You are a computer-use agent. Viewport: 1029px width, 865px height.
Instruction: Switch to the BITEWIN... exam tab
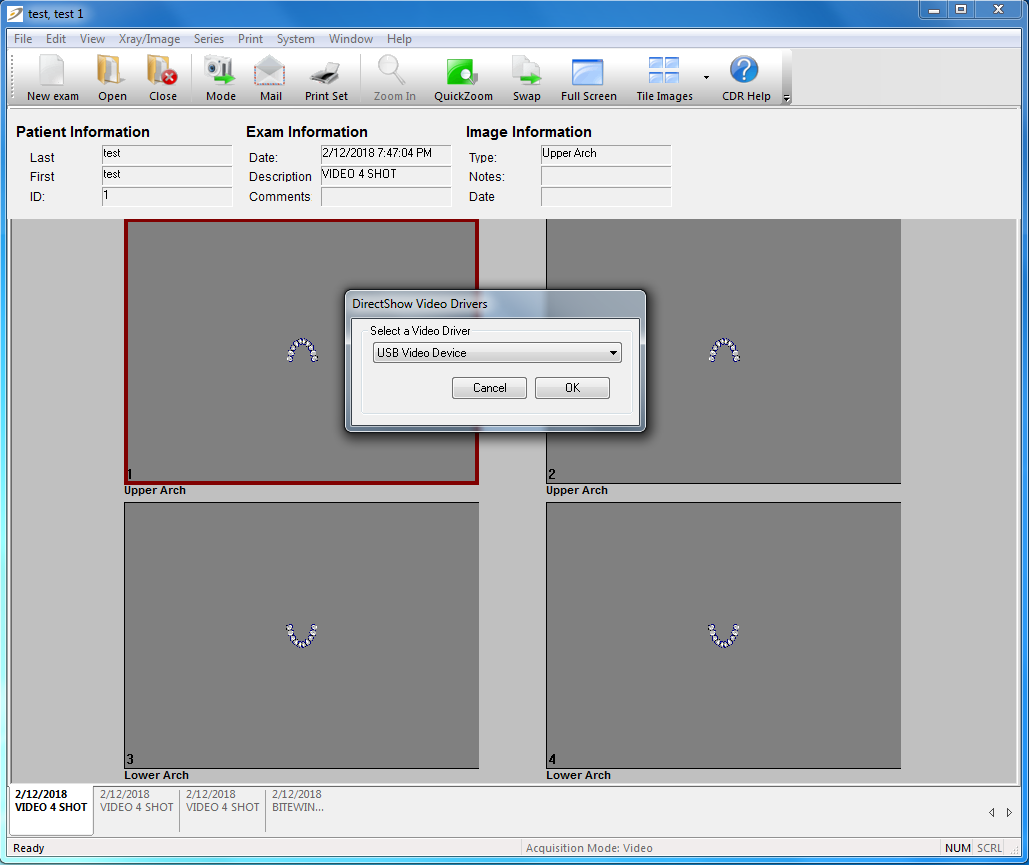298,801
